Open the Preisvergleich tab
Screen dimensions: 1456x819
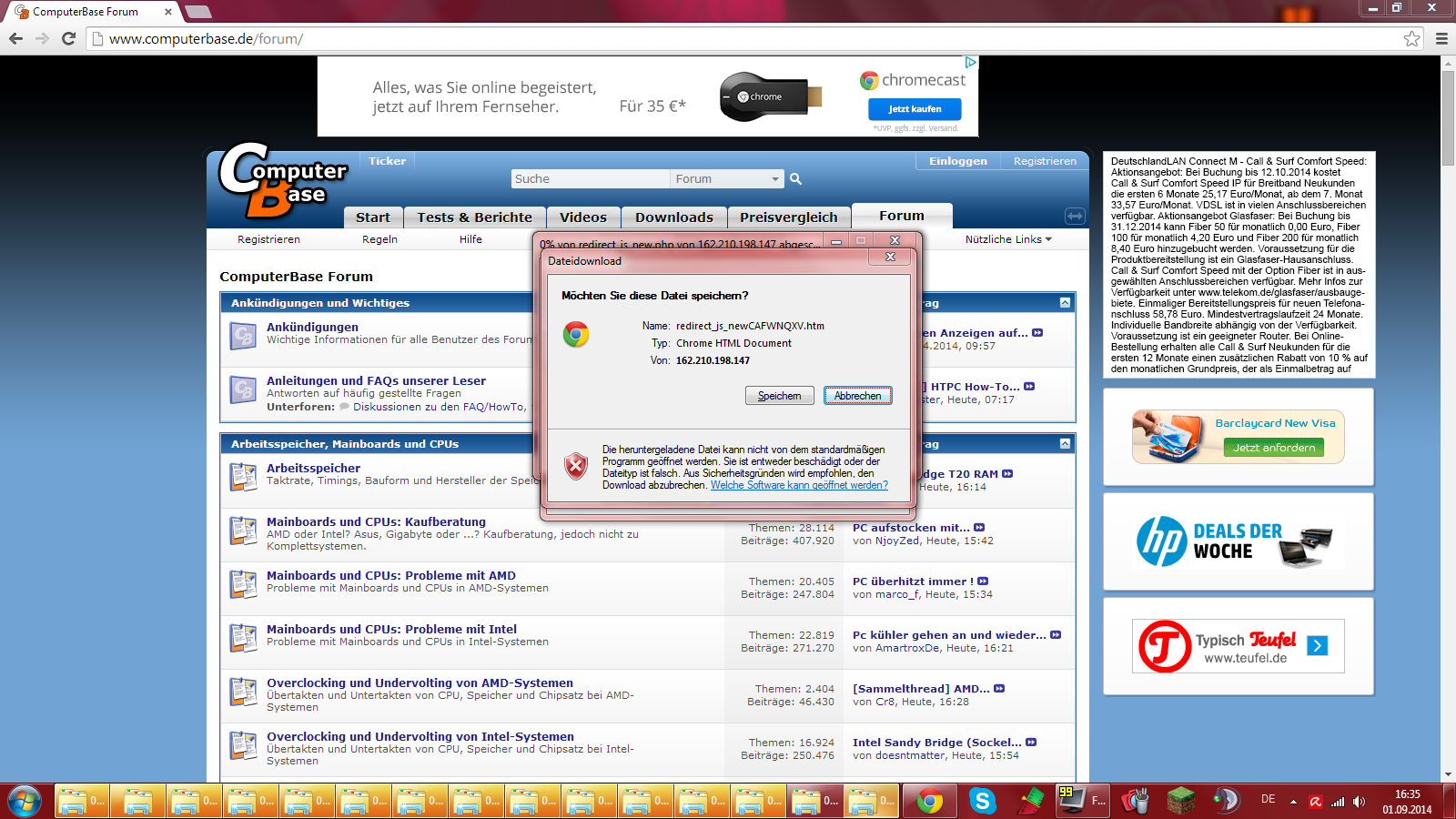coord(789,217)
